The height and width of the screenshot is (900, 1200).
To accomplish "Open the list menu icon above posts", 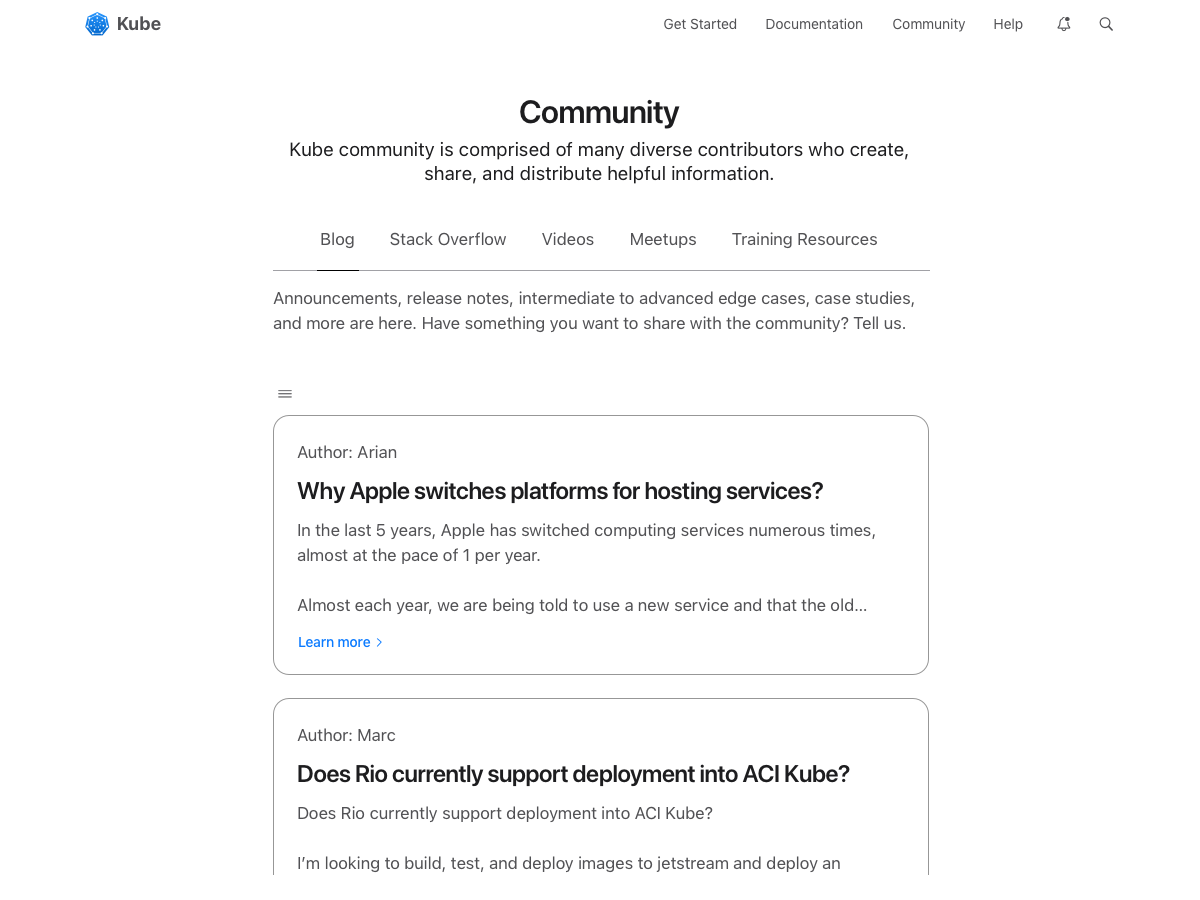I will (x=285, y=394).
